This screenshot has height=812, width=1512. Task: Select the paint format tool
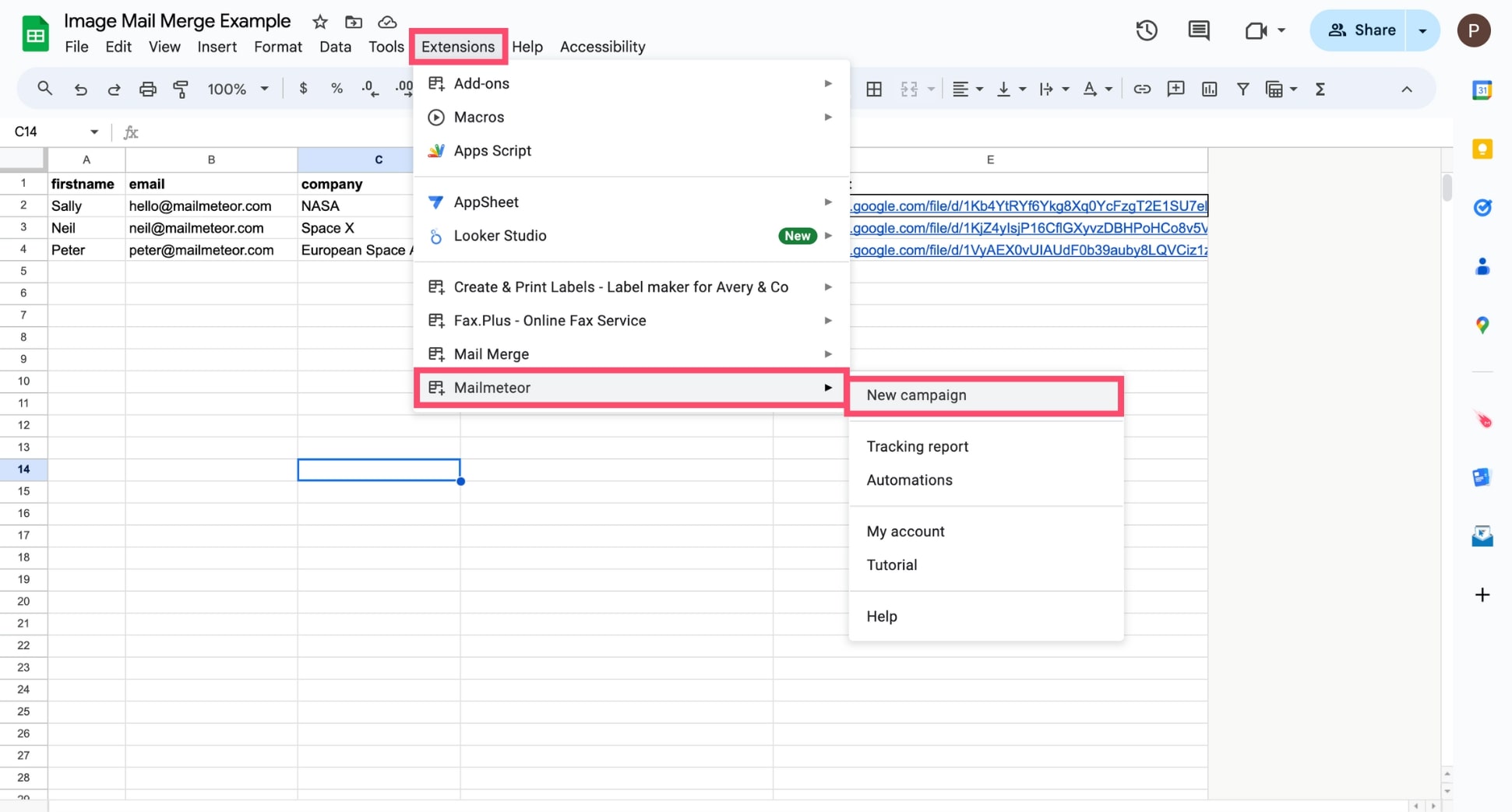point(181,89)
